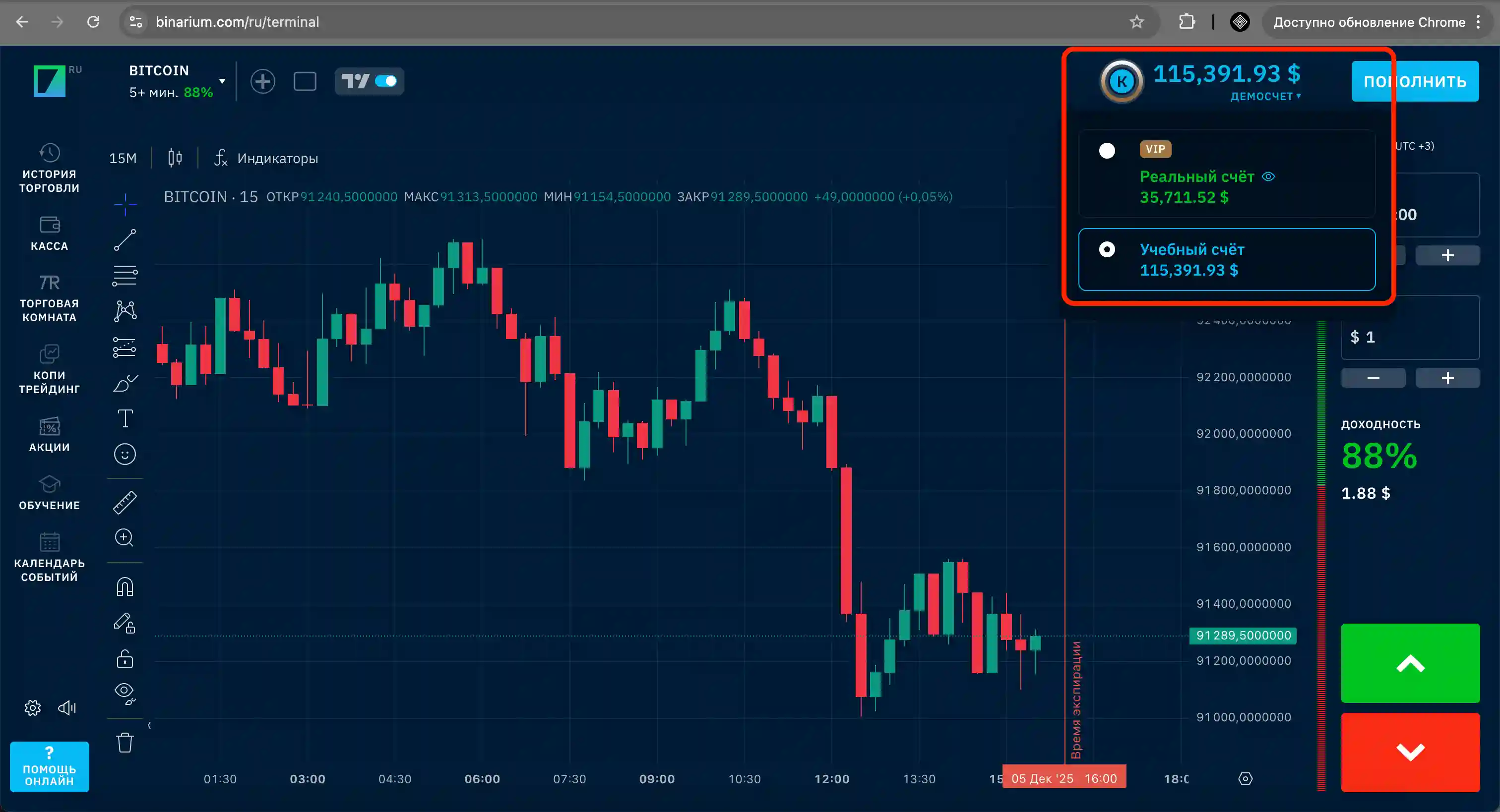Open the emoji icons tool
The image size is (1500, 812).
coord(125,454)
